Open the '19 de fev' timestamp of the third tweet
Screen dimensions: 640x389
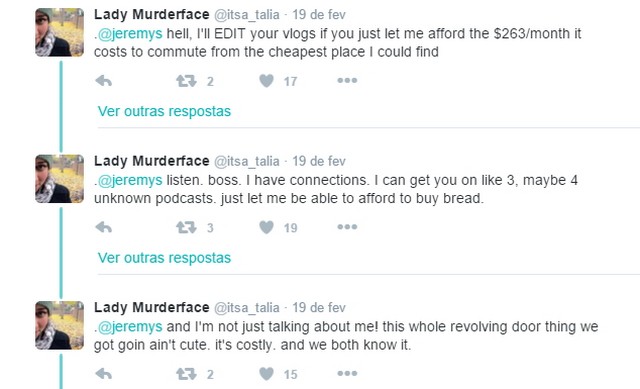pyautogui.click(x=319, y=307)
